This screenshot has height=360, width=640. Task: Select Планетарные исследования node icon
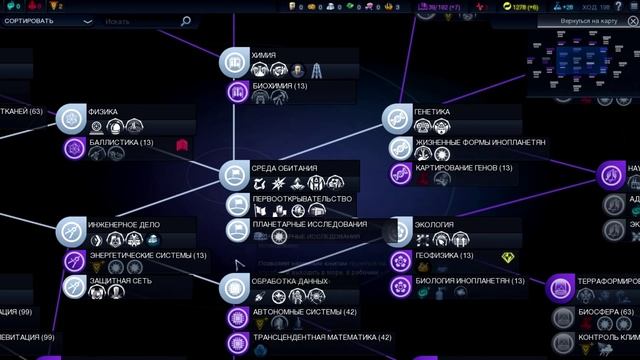(x=238, y=230)
